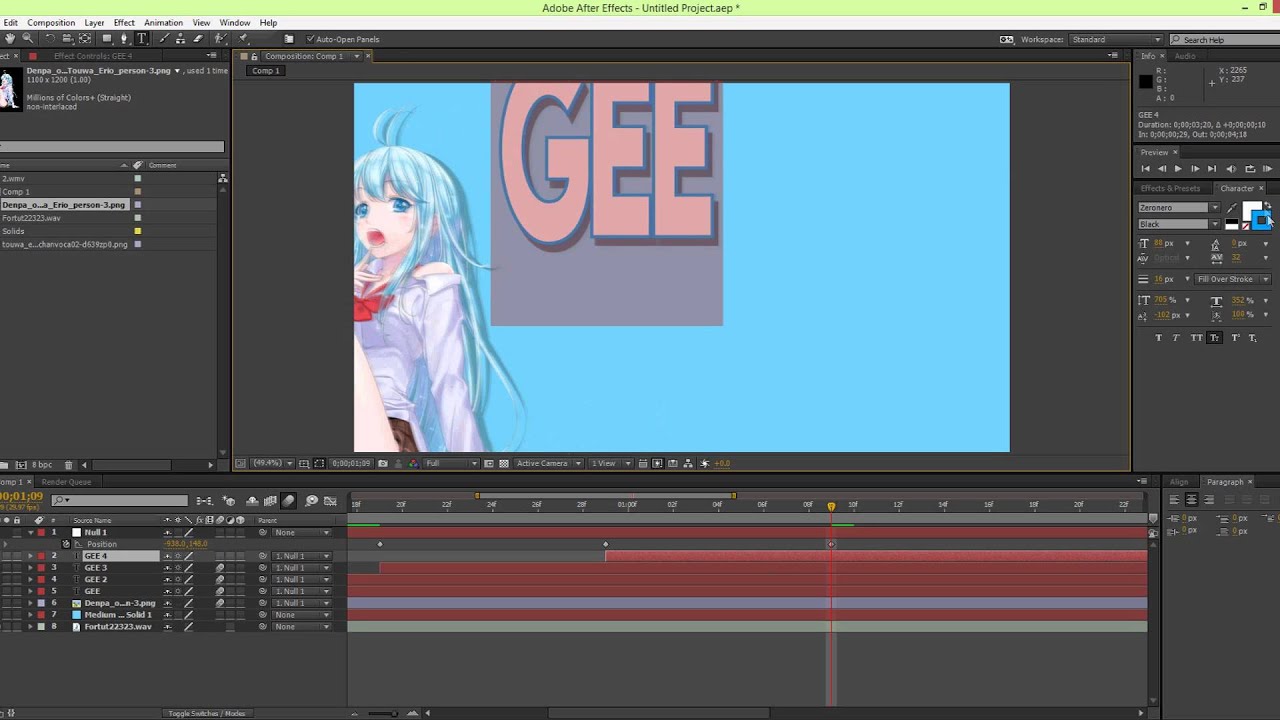The height and width of the screenshot is (720, 1280).
Task: Switch to the Render Queue tab
Action: pos(66,482)
